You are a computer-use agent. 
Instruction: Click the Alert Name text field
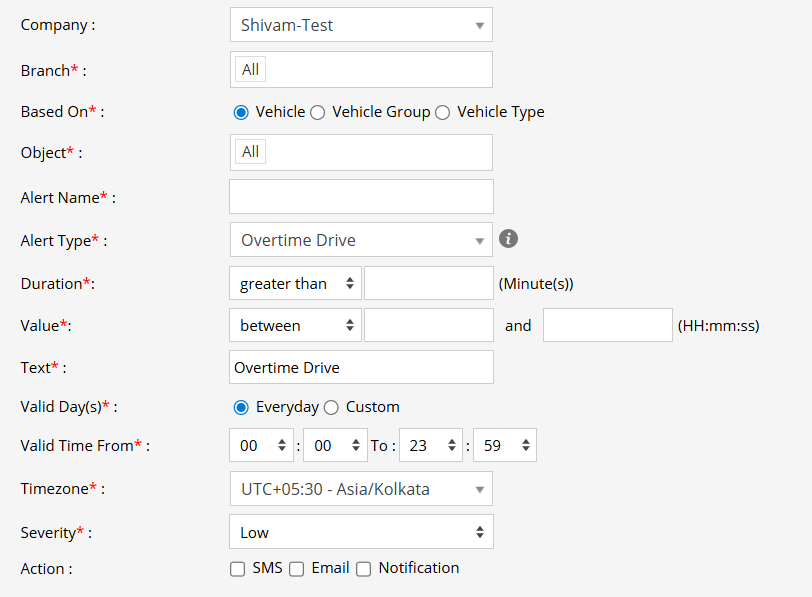coord(361,197)
